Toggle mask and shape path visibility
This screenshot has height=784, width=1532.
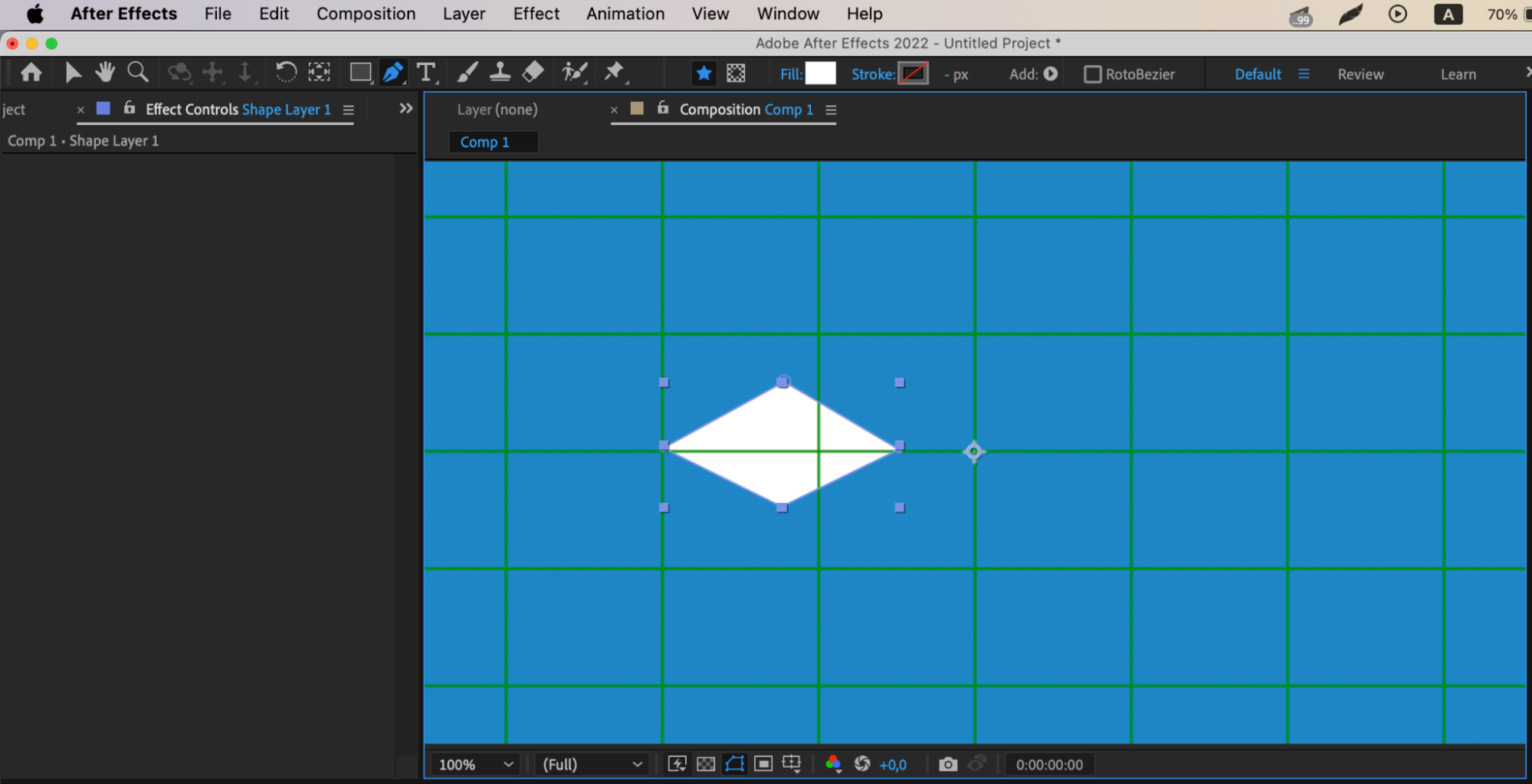tap(734, 764)
